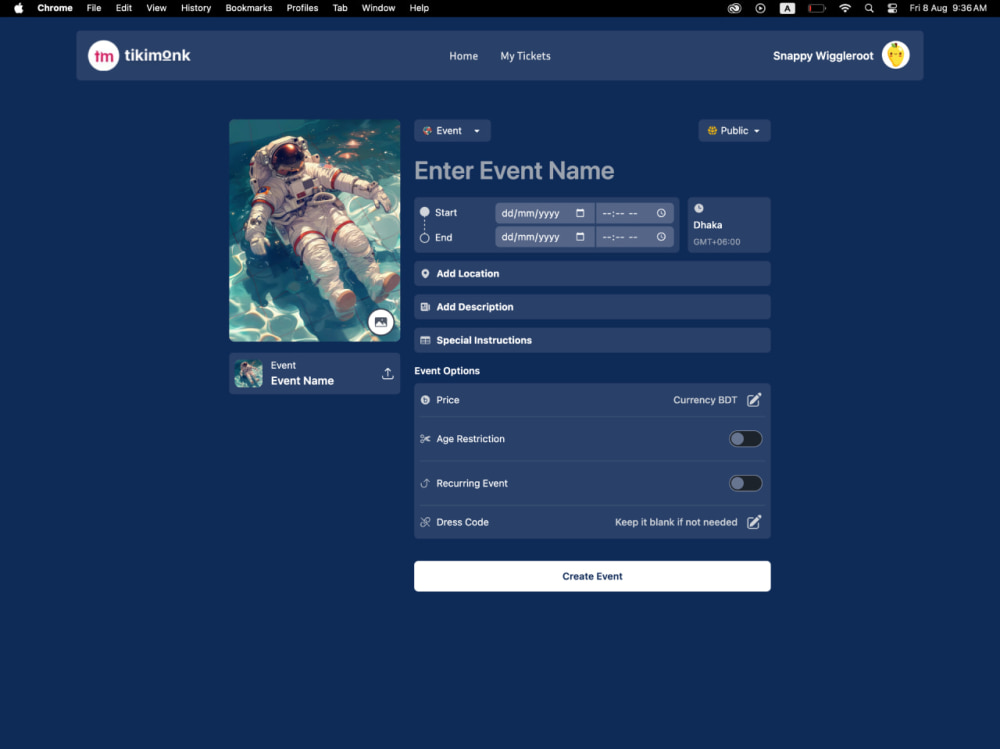Enable the Recurring Event toggle

coord(746,484)
